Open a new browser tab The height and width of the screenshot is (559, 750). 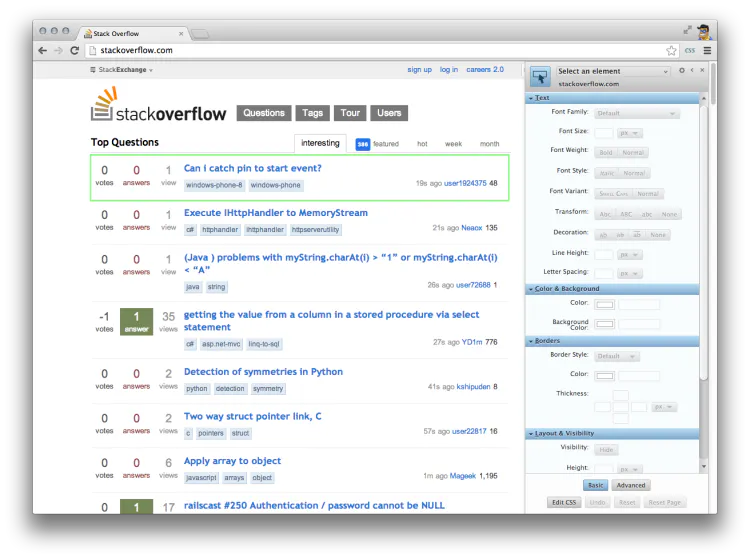[200, 34]
